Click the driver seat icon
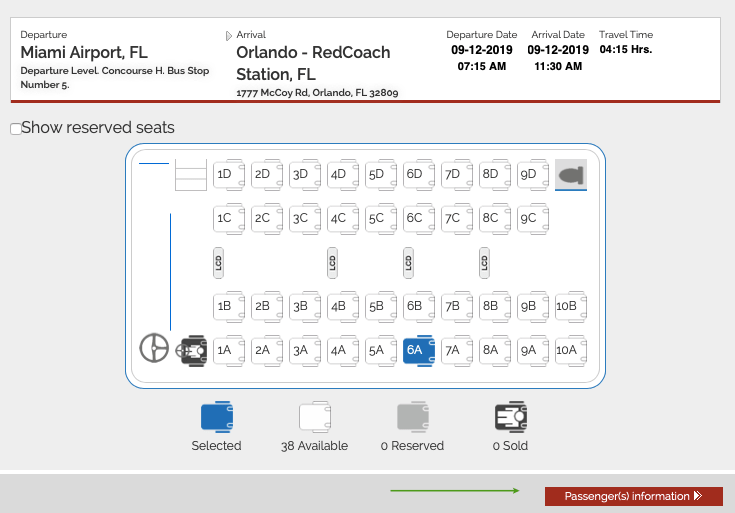Image resolution: width=735 pixels, height=513 pixels. coord(191,351)
